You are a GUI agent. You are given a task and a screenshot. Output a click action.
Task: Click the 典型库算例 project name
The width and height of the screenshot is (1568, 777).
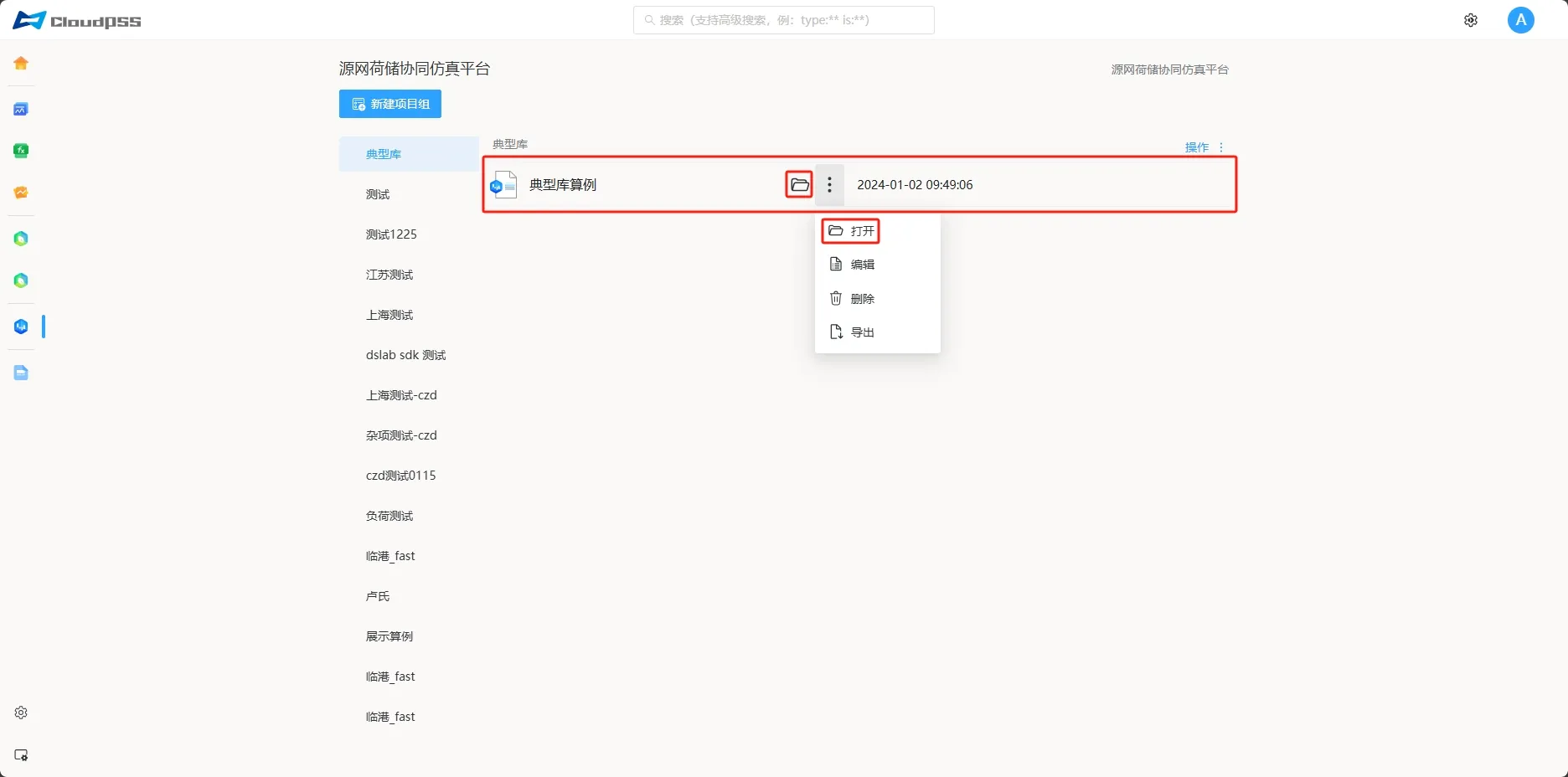point(563,185)
